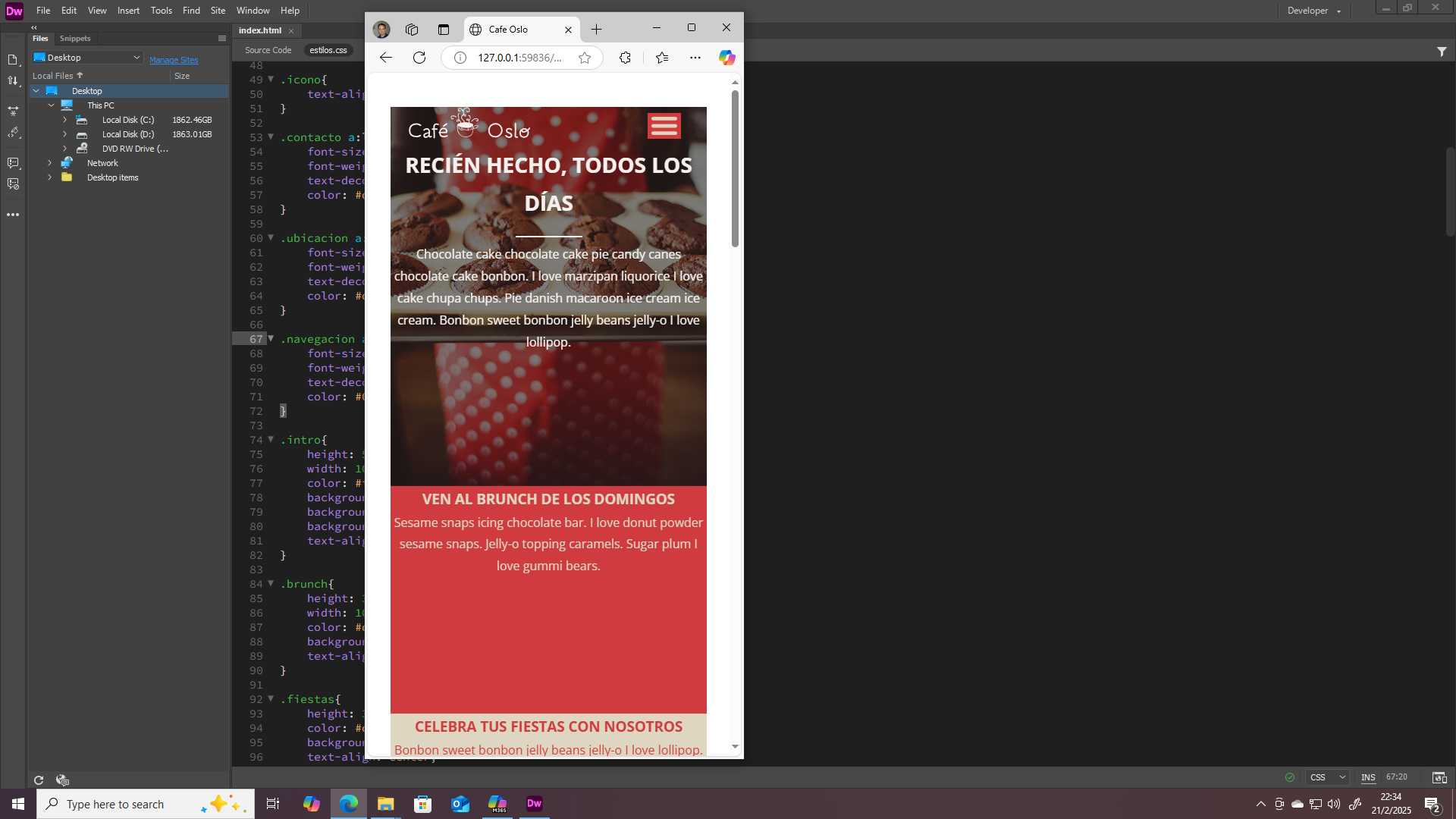Open Outlook from the Windows taskbar
This screenshot has width=1456, height=819.
pyautogui.click(x=460, y=803)
